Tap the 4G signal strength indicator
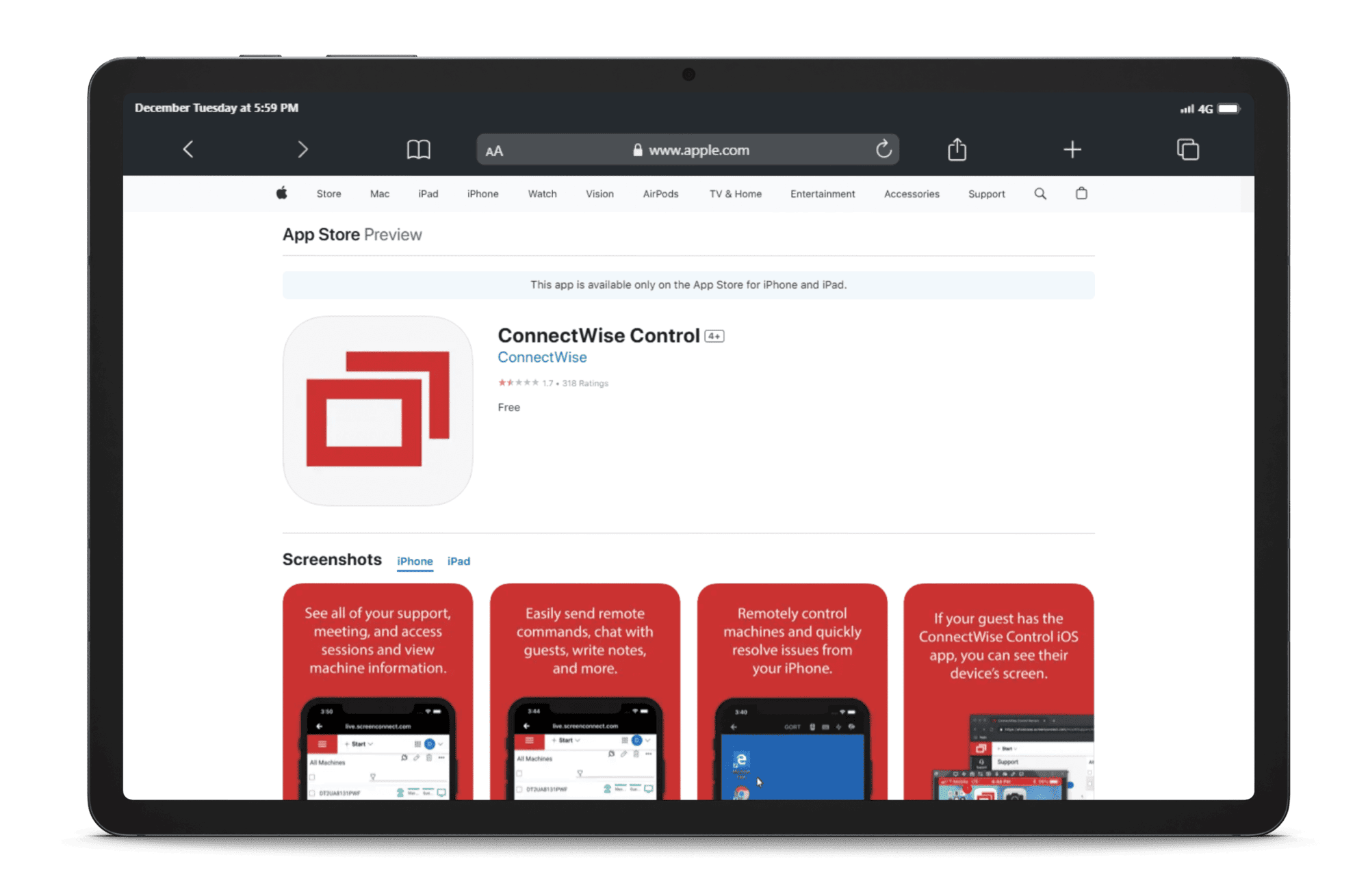 coord(1196,109)
